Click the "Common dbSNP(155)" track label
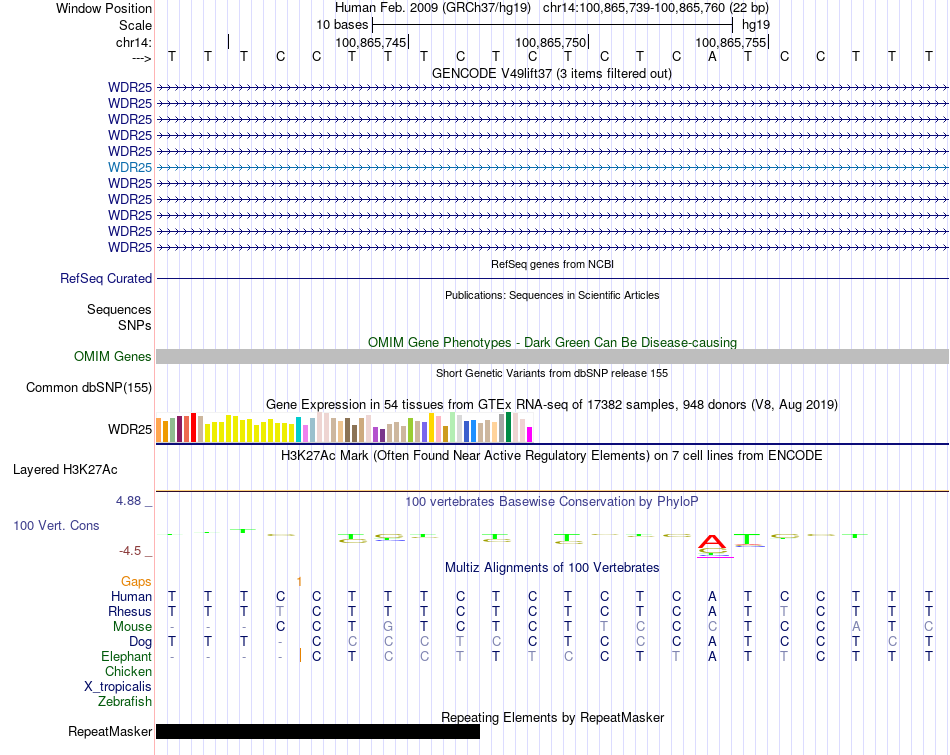The height and width of the screenshot is (755, 950). pyautogui.click(x=88, y=387)
